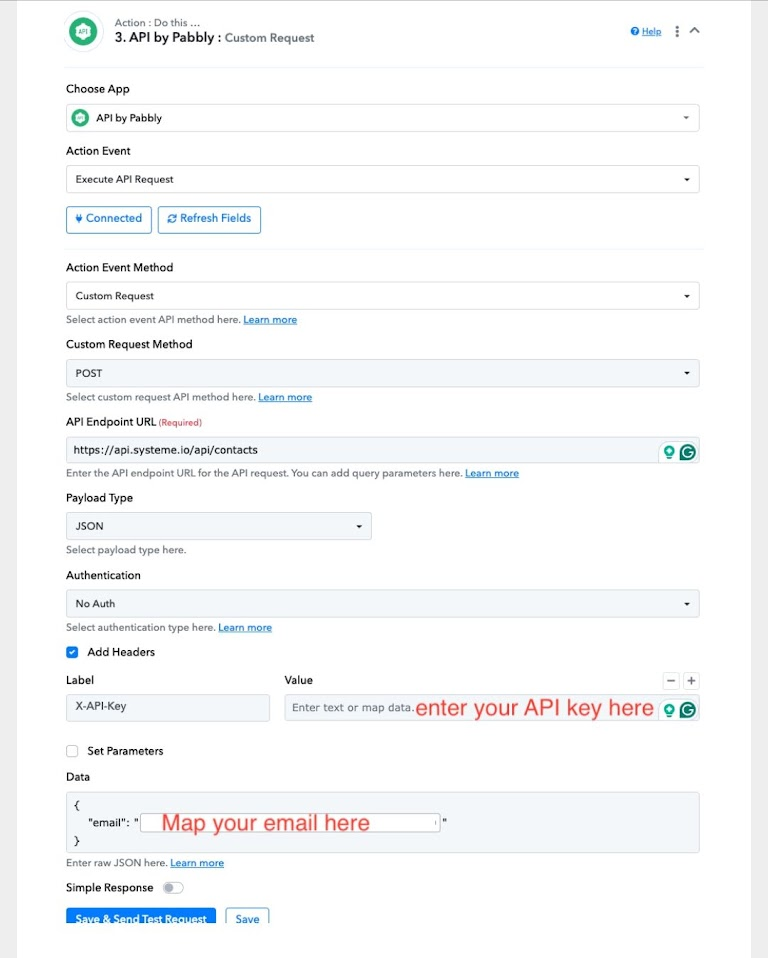Click Save & Send Test Request
The width and height of the screenshot is (768, 958).
point(141,915)
